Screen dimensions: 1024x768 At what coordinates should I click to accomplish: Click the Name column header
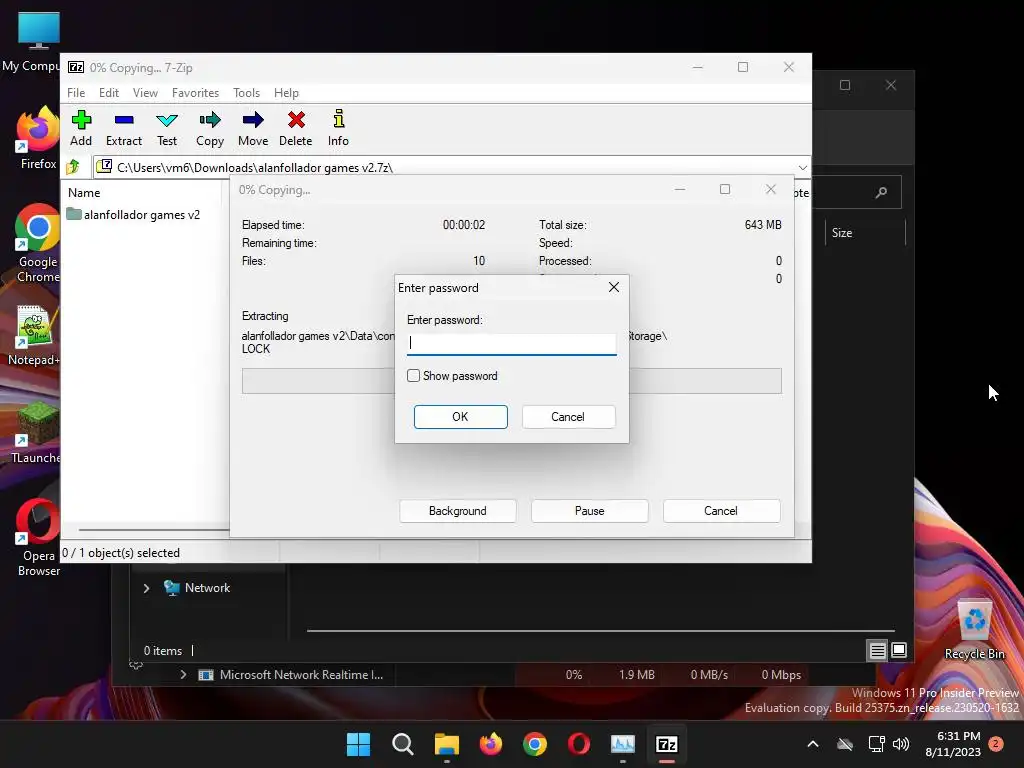tap(84, 193)
